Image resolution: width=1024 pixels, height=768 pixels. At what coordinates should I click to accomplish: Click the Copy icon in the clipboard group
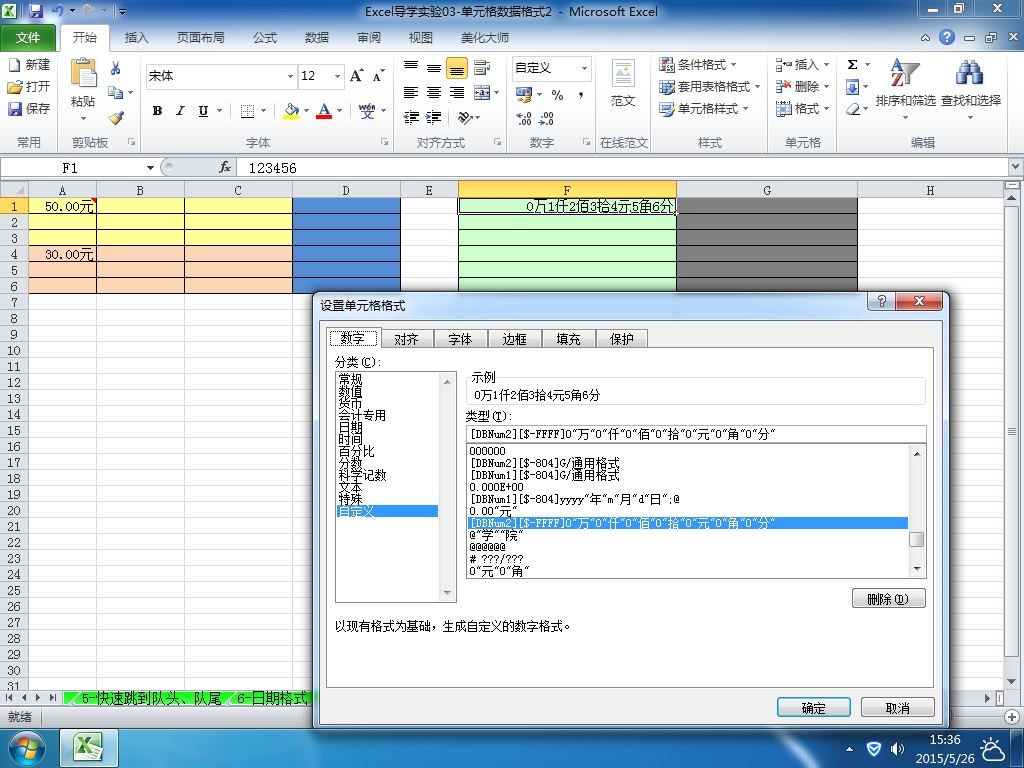(116, 93)
